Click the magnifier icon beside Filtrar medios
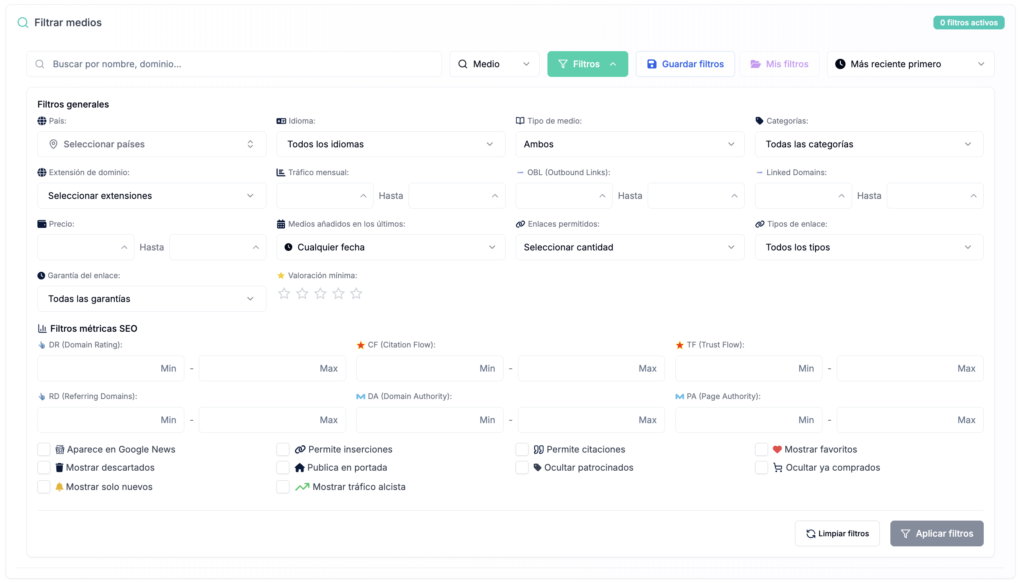Image resolution: width=1024 pixels, height=583 pixels. [23, 22]
